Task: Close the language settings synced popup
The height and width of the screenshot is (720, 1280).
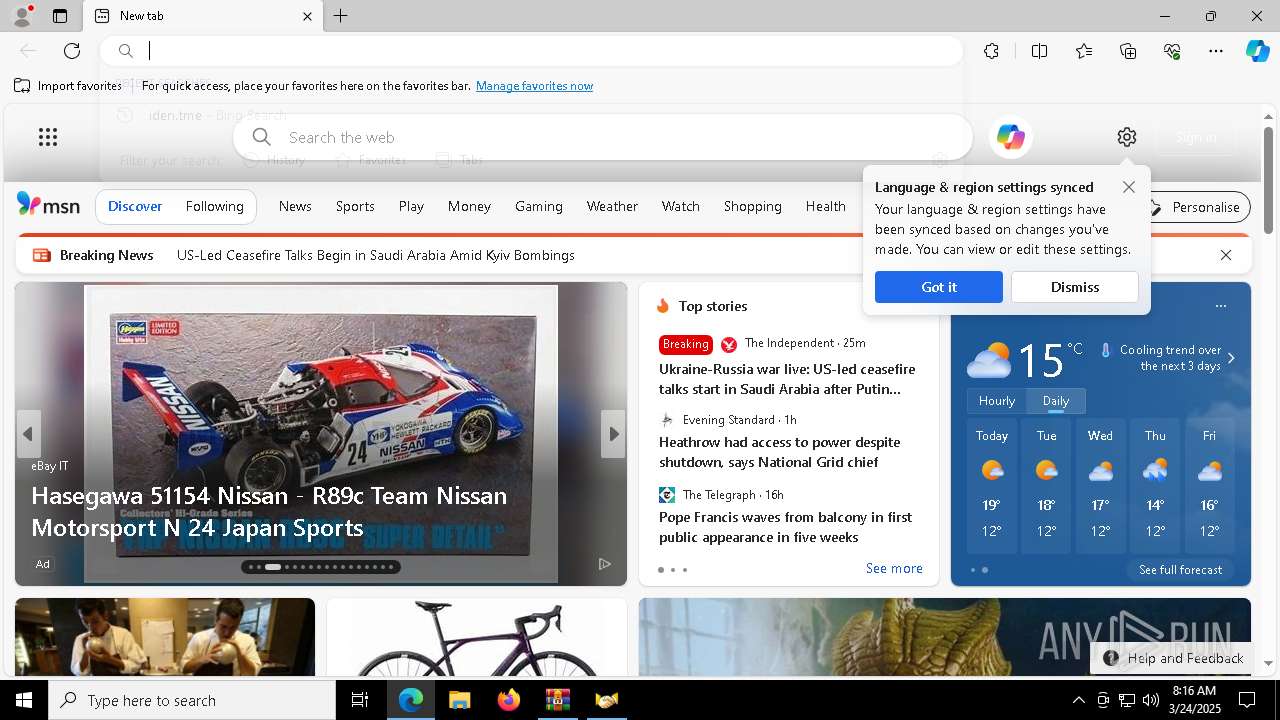Action: 1129,187
